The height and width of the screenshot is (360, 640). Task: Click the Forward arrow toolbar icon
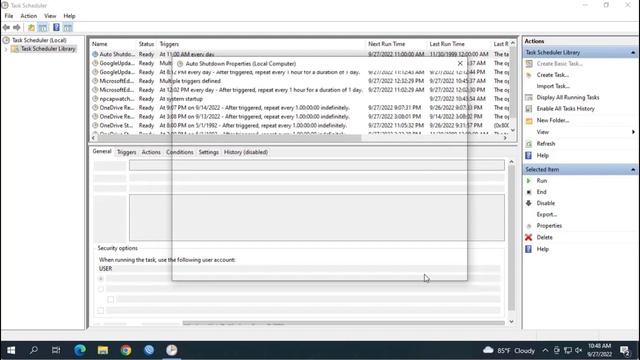pos(17,27)
